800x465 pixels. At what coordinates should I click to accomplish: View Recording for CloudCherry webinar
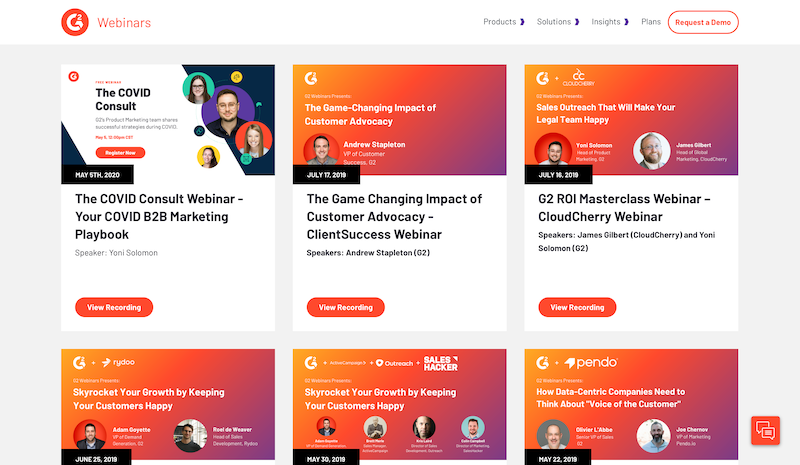tap(577, 307)
